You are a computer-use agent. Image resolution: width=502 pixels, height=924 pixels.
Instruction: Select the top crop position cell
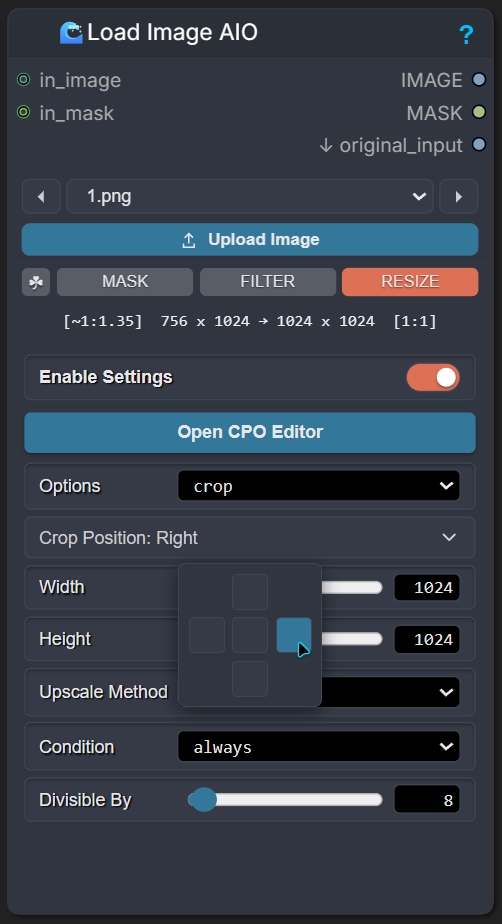(x=250, y=592)
